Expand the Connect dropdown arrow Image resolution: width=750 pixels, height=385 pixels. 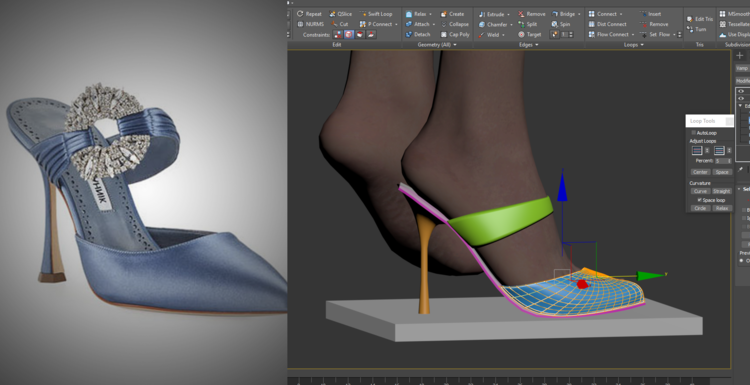[621, 14]
